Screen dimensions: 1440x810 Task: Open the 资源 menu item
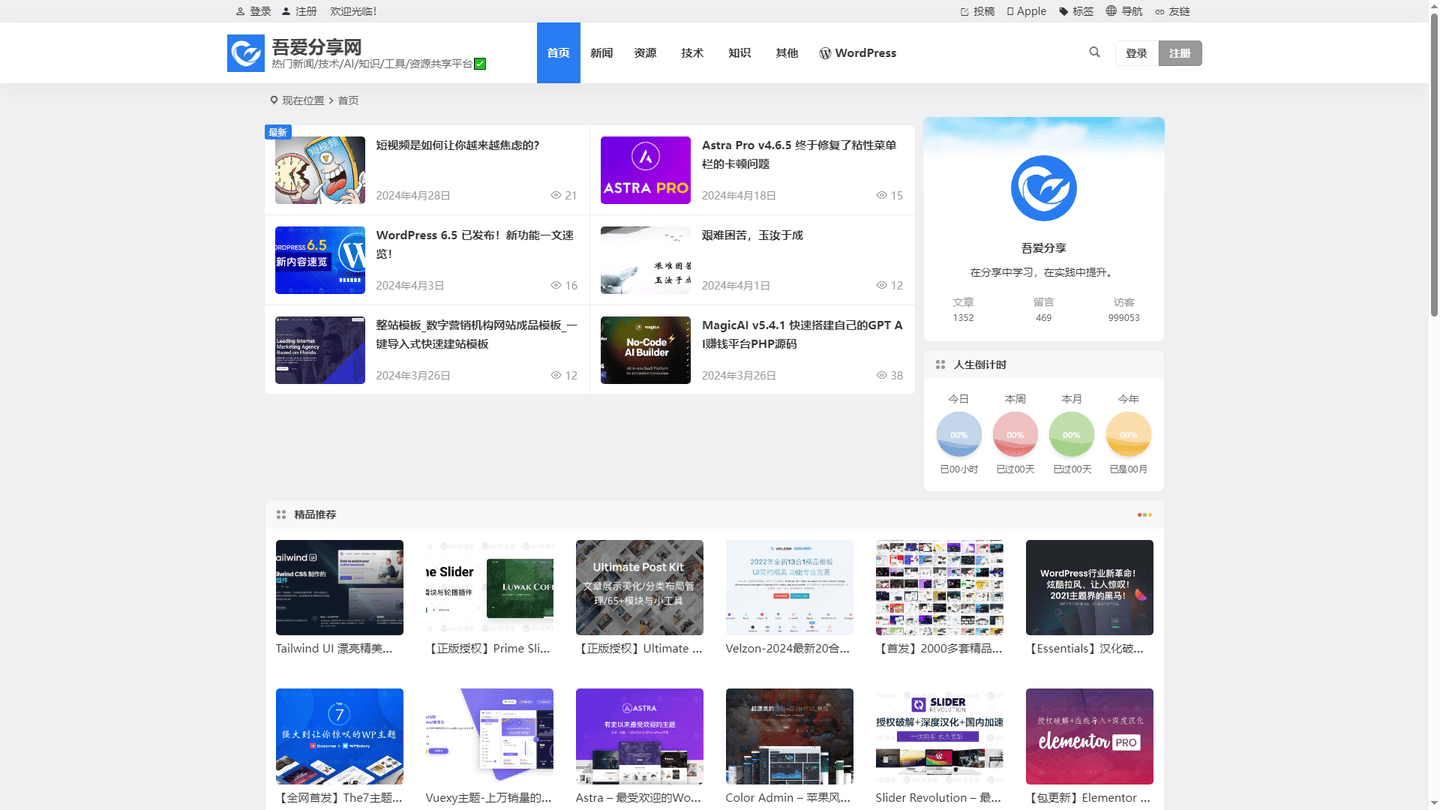[645, 53]
